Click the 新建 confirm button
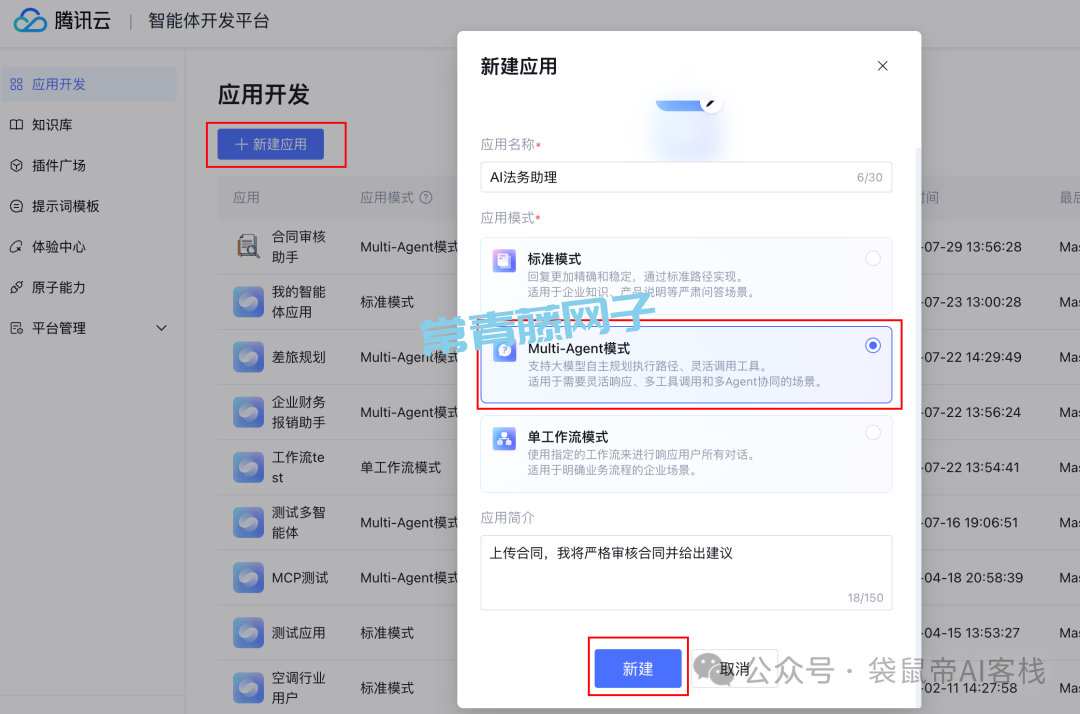 (638, 669)
